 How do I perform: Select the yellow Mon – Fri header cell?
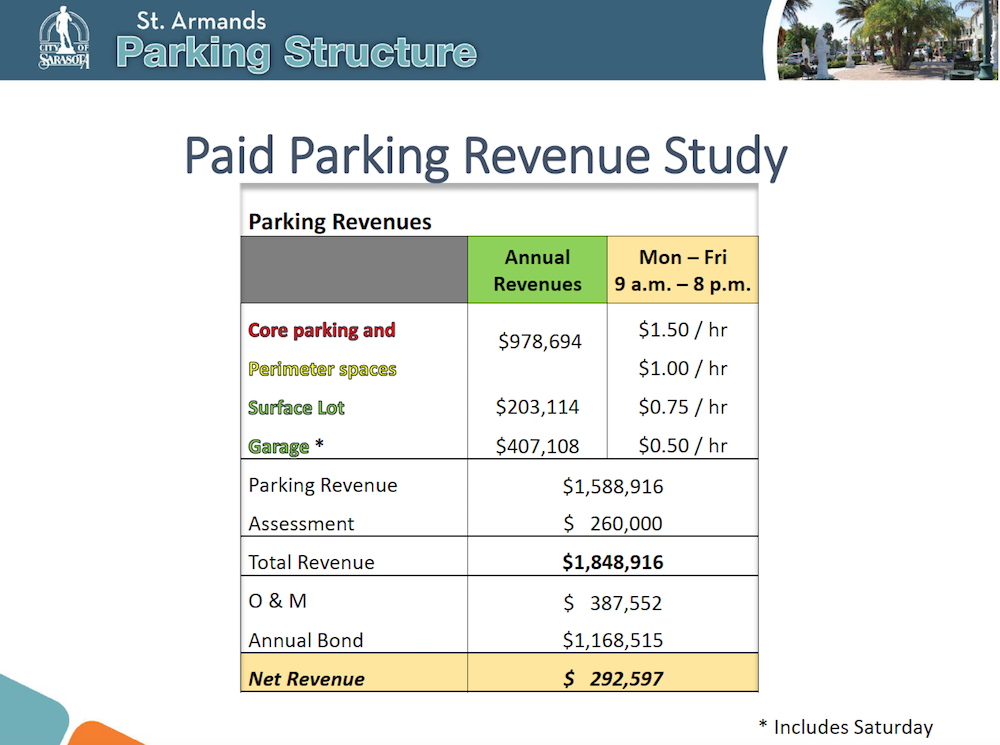tap(683, 270)
